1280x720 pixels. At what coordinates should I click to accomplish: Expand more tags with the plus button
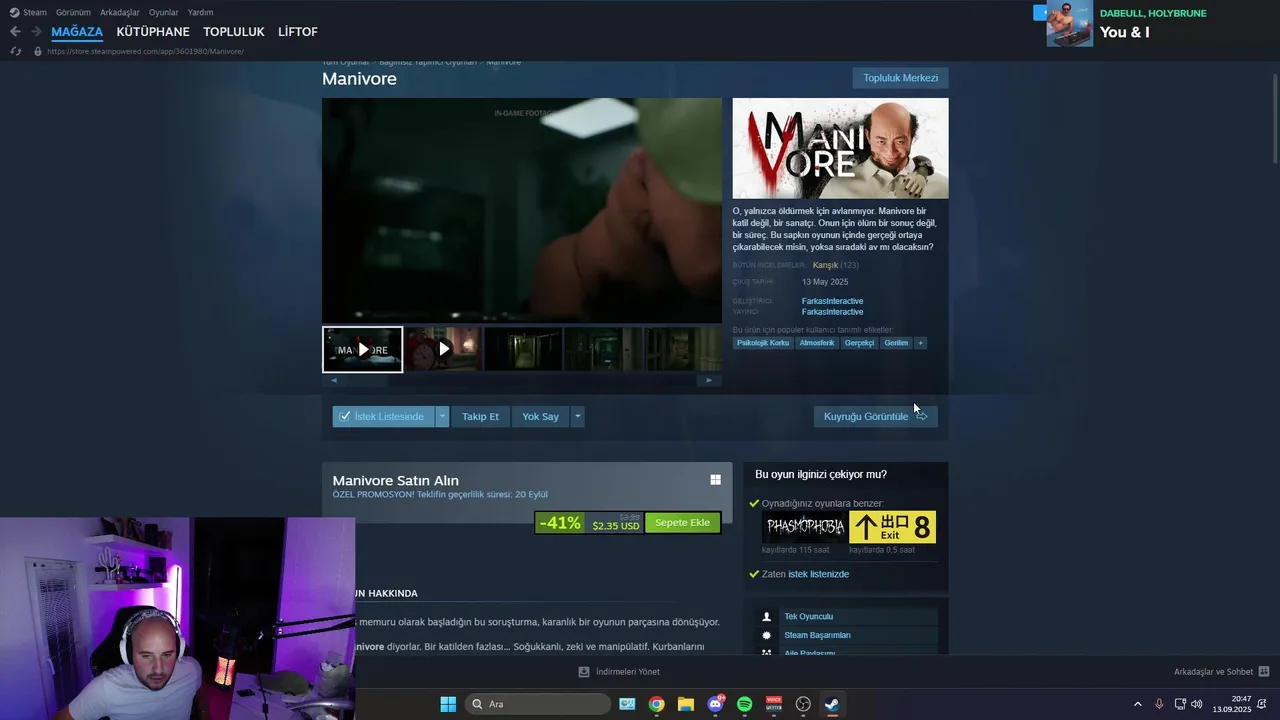pos(920,343)
